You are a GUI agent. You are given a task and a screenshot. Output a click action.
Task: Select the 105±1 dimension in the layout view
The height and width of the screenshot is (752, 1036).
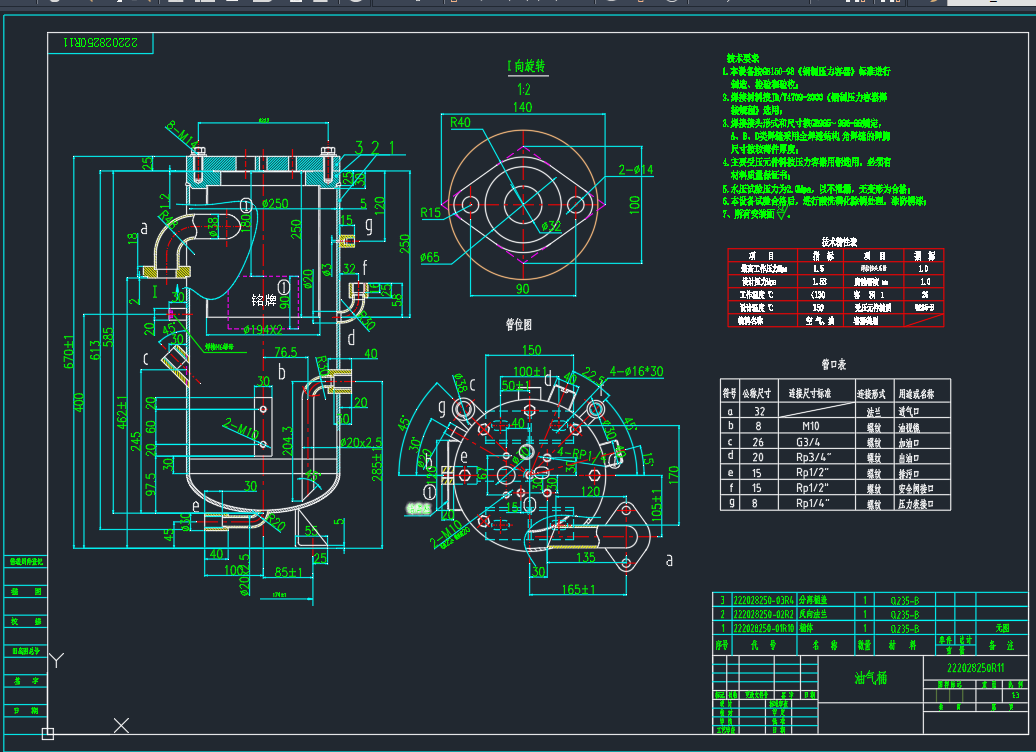[x=657, y=506]
